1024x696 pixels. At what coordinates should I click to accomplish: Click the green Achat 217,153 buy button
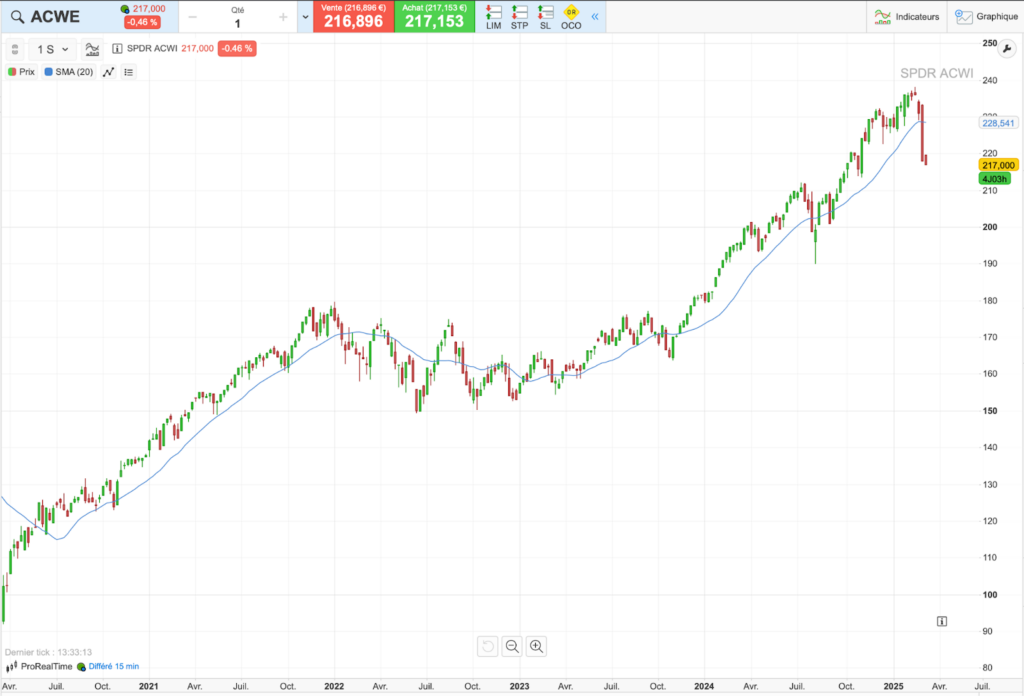[434, 16]
